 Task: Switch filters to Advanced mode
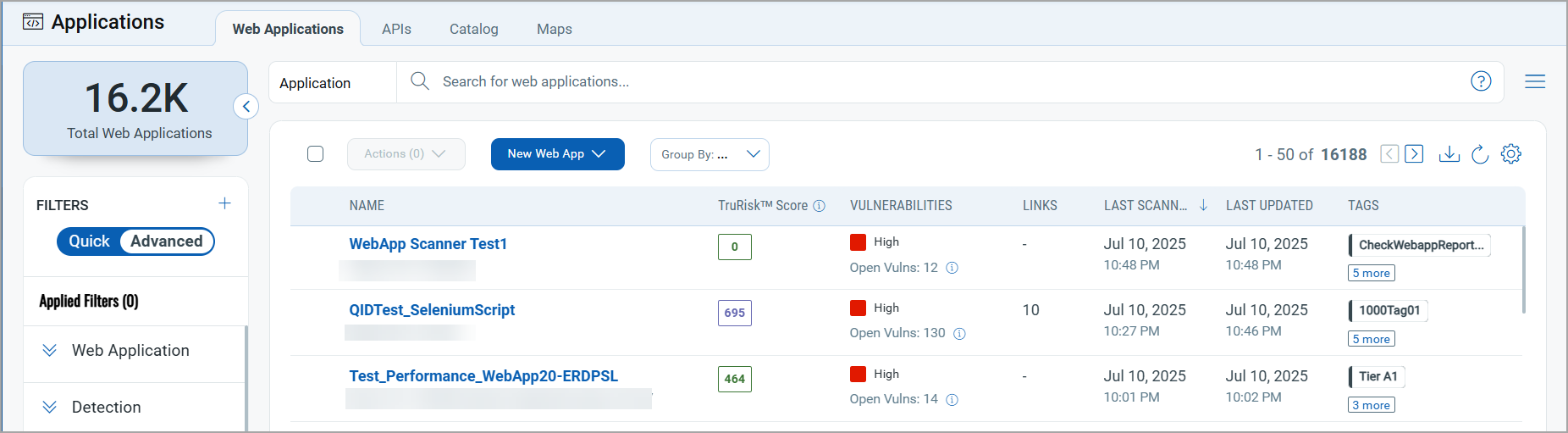(167, 241)
